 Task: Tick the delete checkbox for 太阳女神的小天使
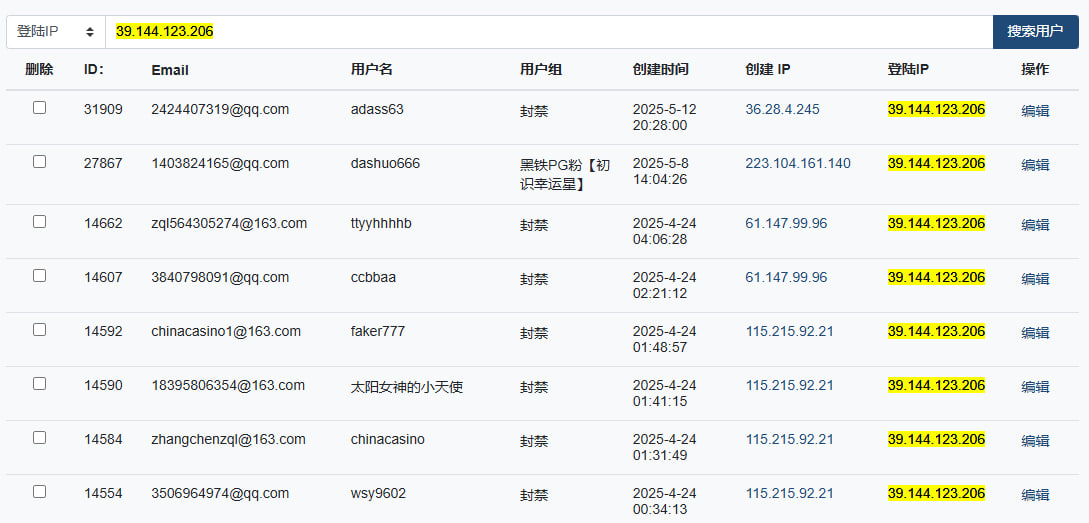tap(40, 383)
